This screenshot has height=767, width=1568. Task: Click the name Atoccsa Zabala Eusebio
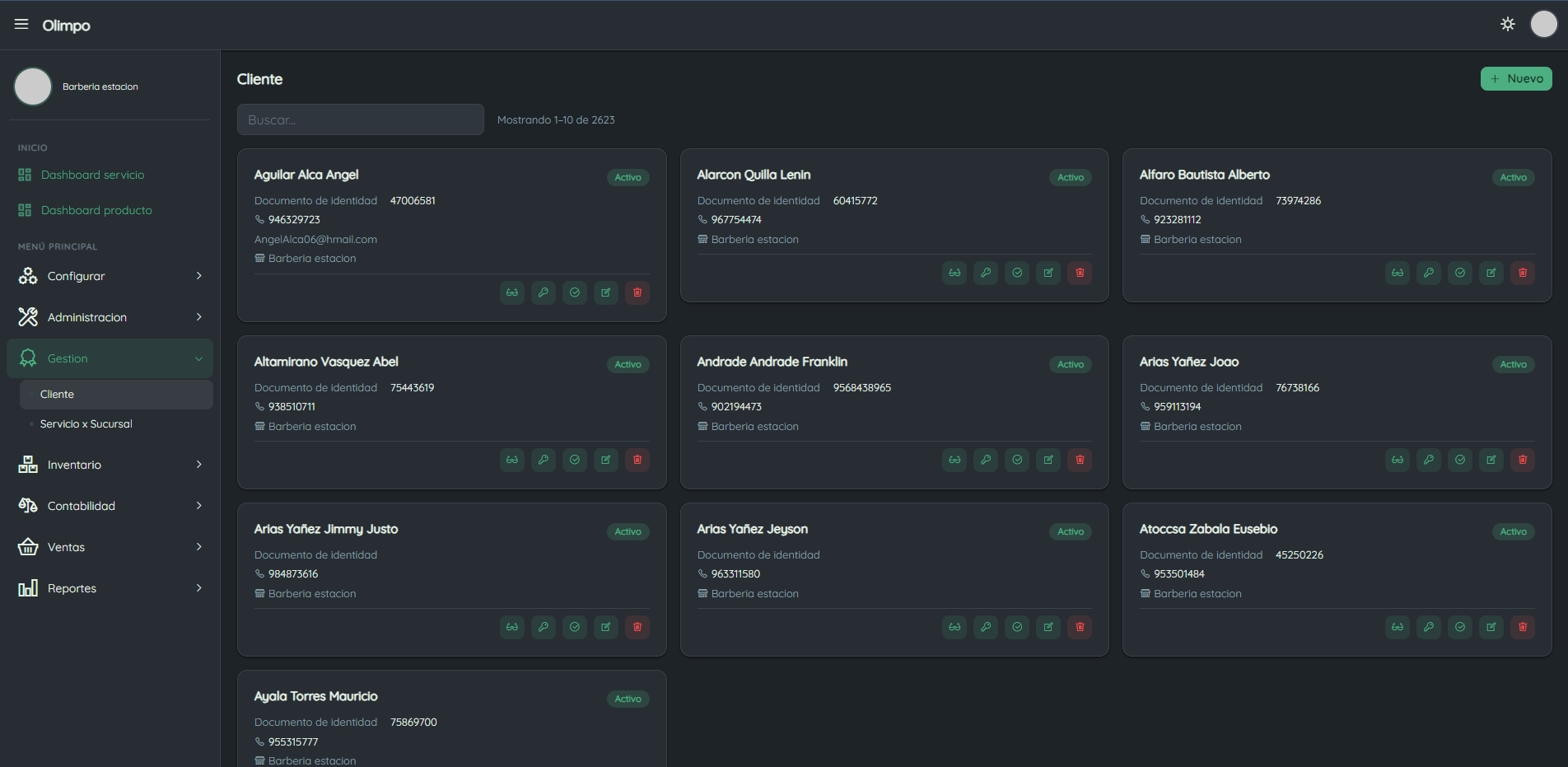coord(1209,529)
